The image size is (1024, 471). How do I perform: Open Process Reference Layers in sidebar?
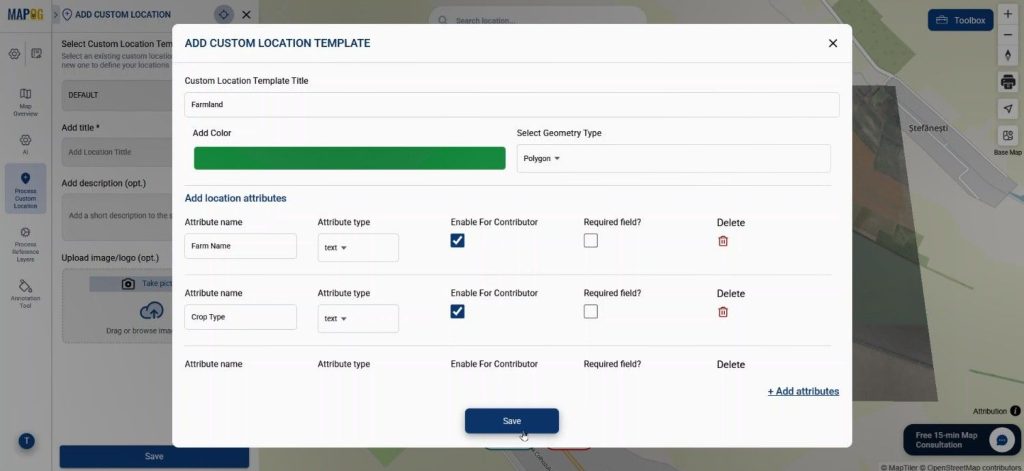[x=25, y=245]
